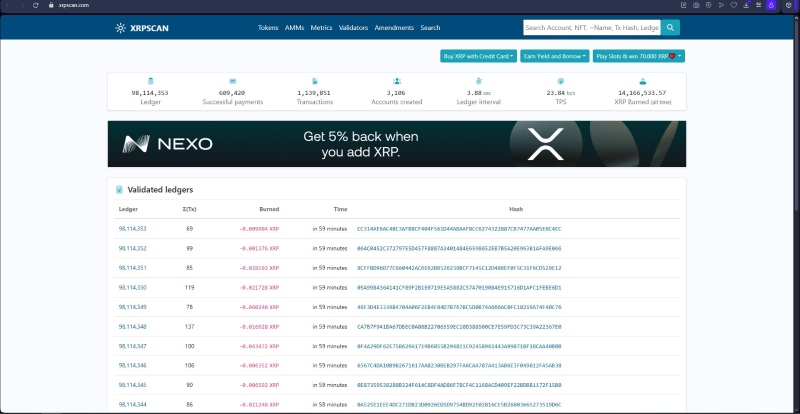This screenshot has height=414, width=800.
Task: Click transaction count 137 in ledger table
Action: pyautogui.click(x=189, y=326)
